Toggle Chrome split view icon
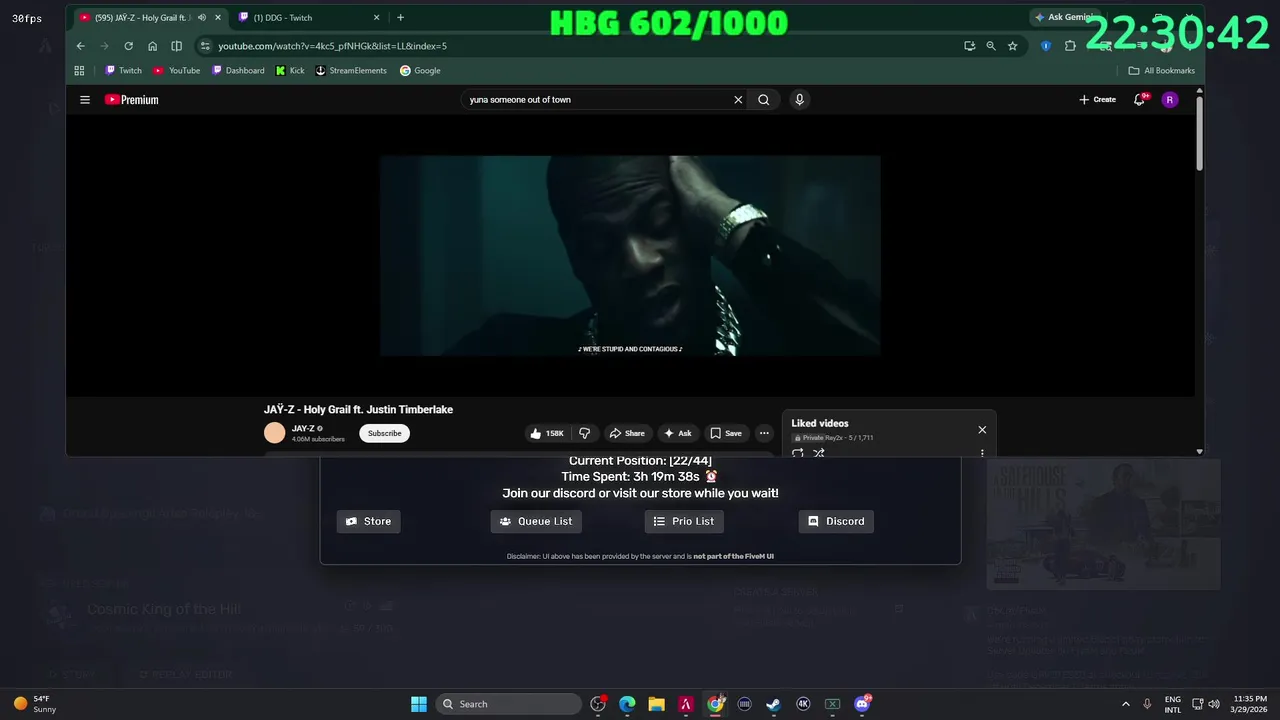This screenshot has width=1280, height=720. pos(176,46)
